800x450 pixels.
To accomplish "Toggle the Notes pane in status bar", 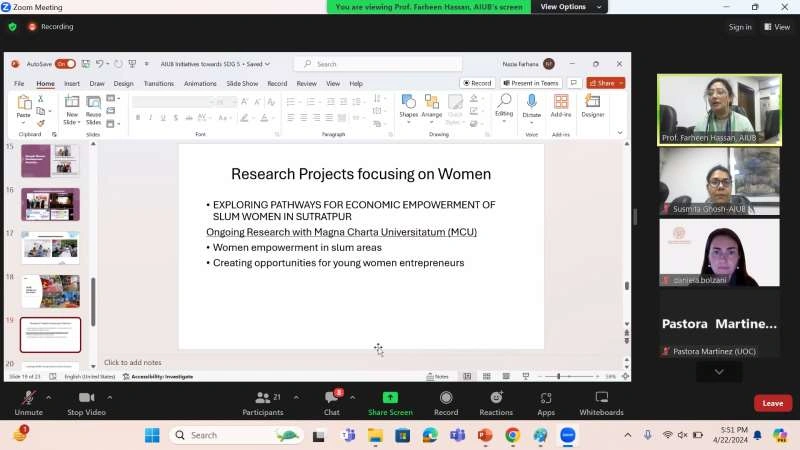I will [437, 376].
